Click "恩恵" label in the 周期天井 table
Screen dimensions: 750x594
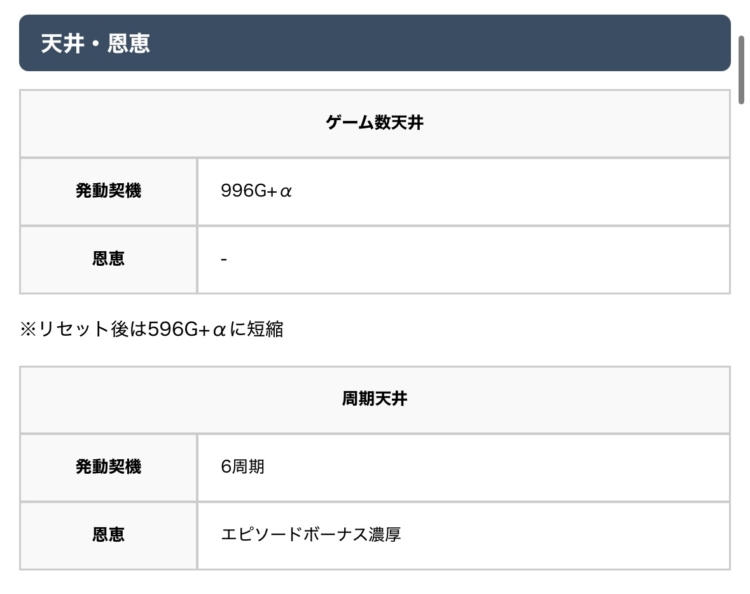coord(108,535)
